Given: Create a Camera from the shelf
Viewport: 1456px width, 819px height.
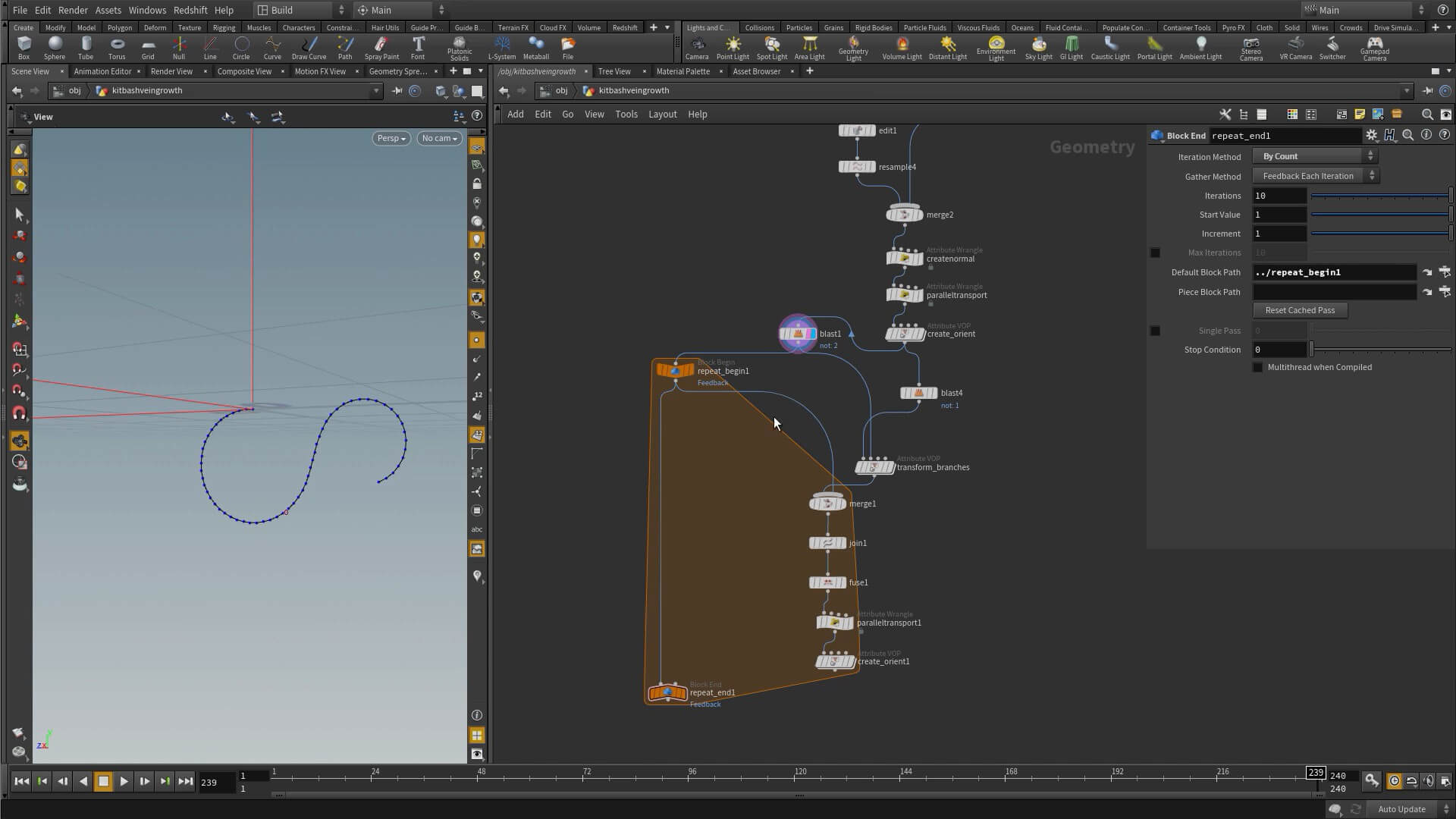Looking at the screenshot, I should (696, 47).
